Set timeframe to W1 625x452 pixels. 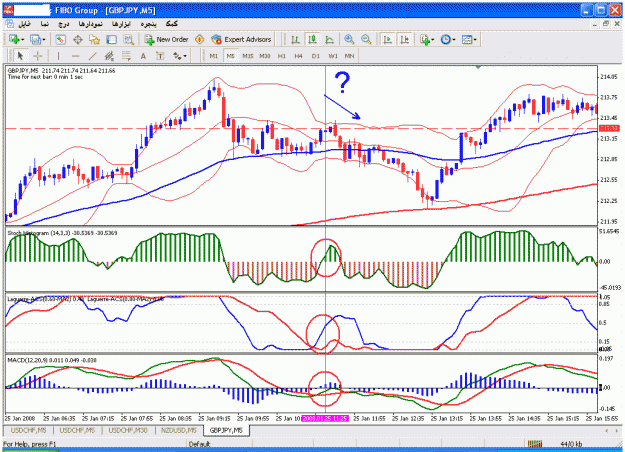tap(332, 56)
